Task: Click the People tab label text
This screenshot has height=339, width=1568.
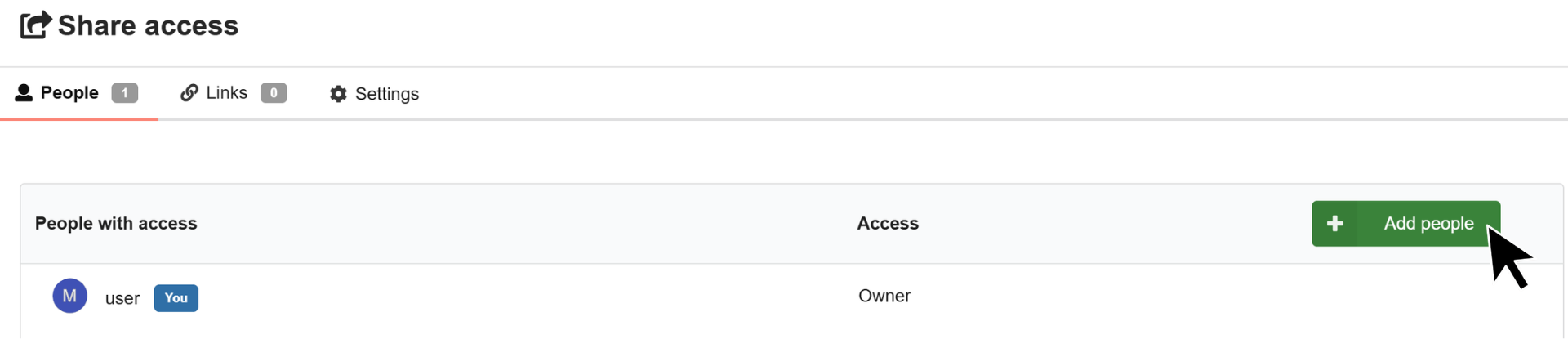Action: [69, 93]
